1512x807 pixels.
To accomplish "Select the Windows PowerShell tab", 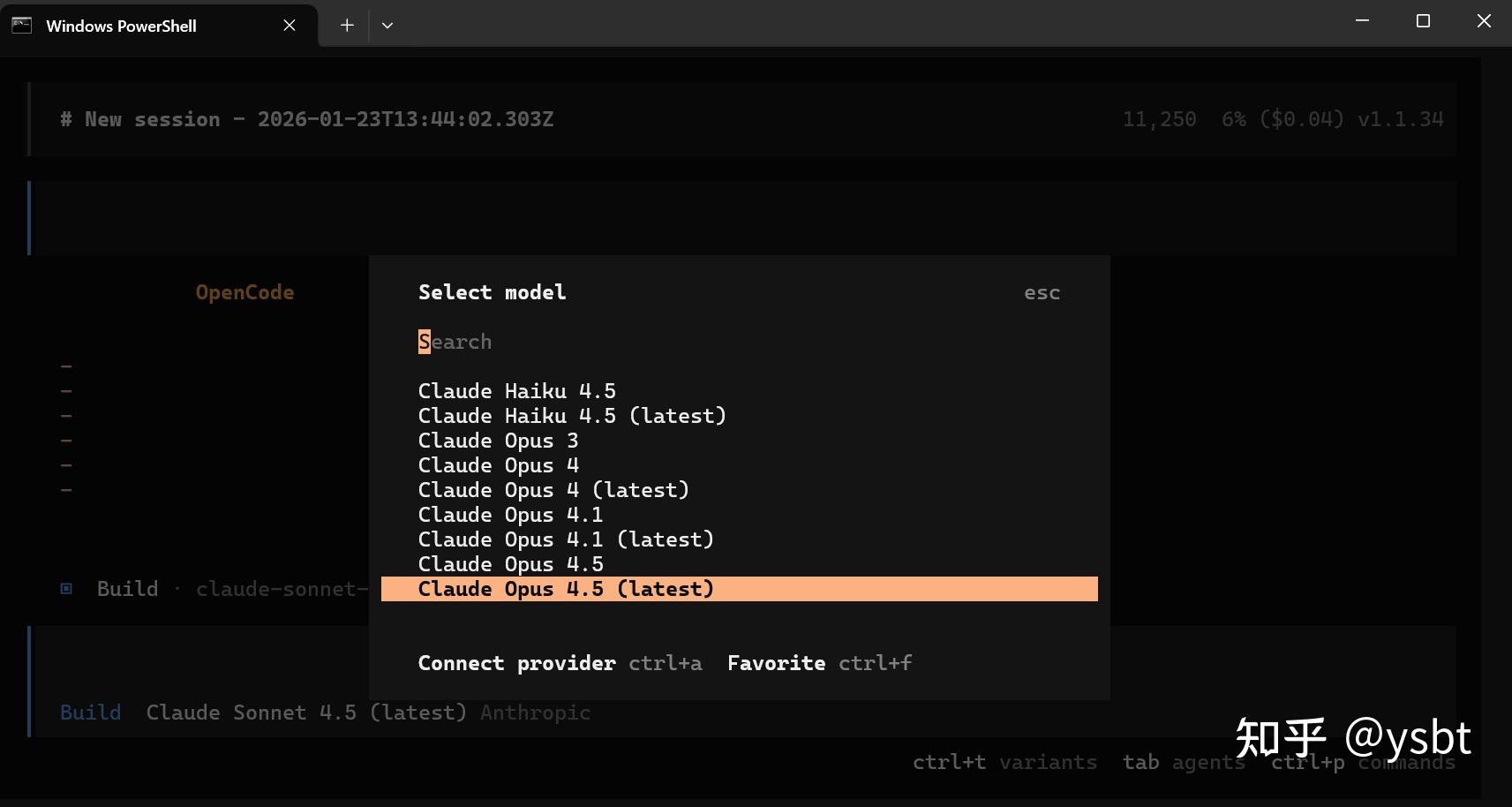I will pyautogui.click(x=159, y=26).
